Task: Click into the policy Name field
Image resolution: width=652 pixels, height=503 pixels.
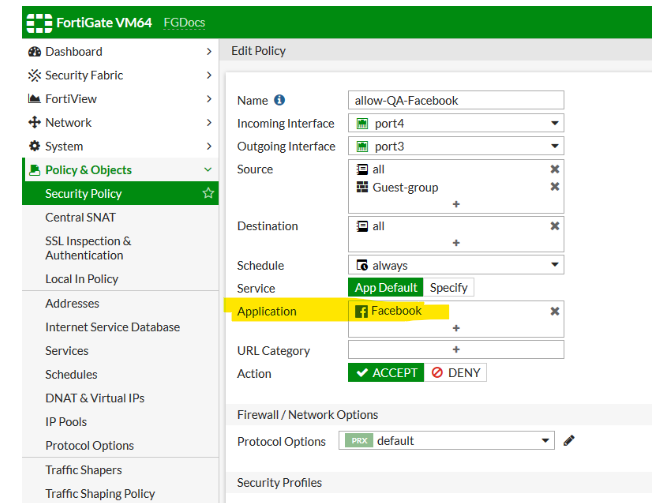Action: point(456,100)
